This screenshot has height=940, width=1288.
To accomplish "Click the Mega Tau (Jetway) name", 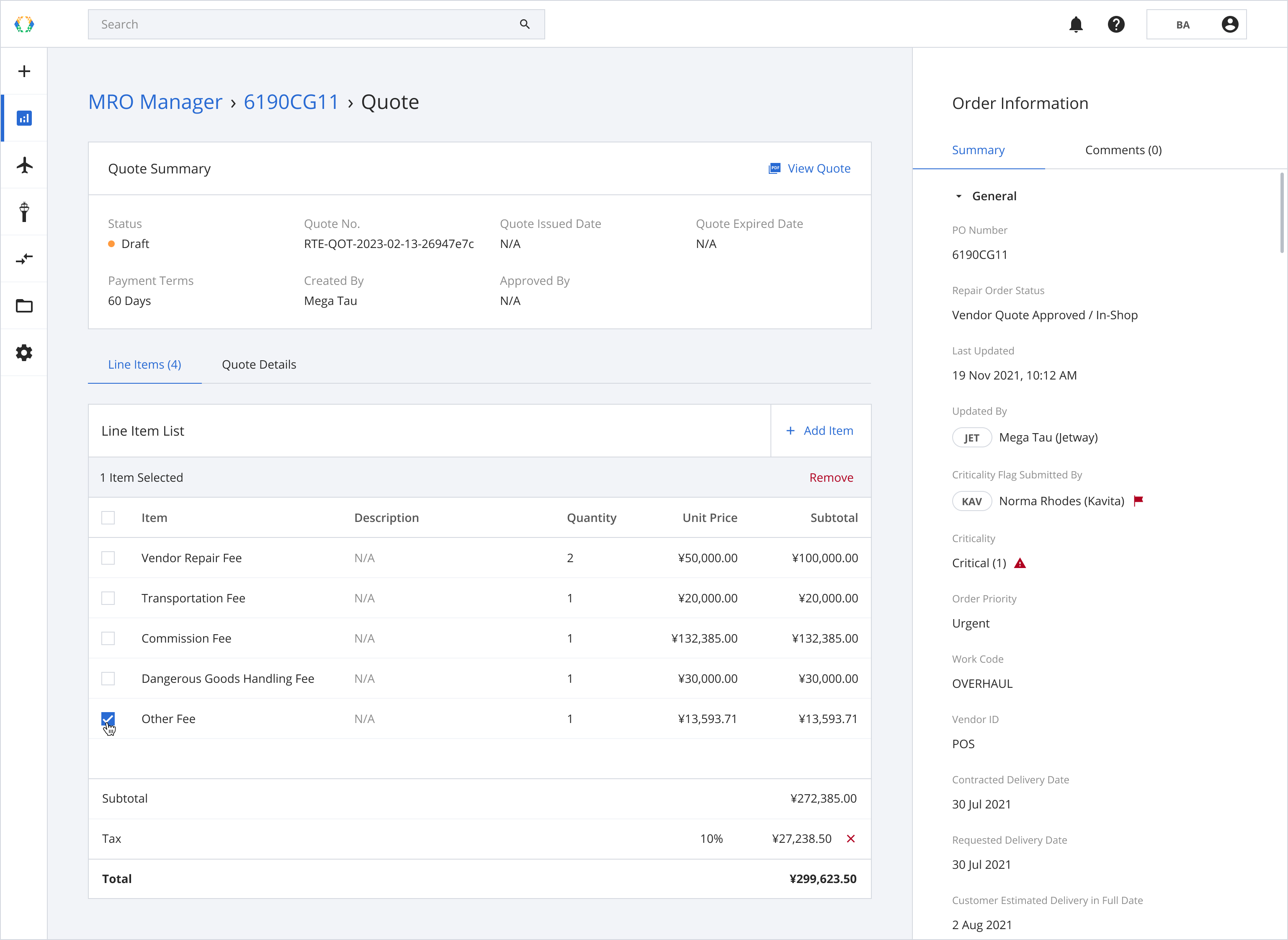I will coord(1048,438).
